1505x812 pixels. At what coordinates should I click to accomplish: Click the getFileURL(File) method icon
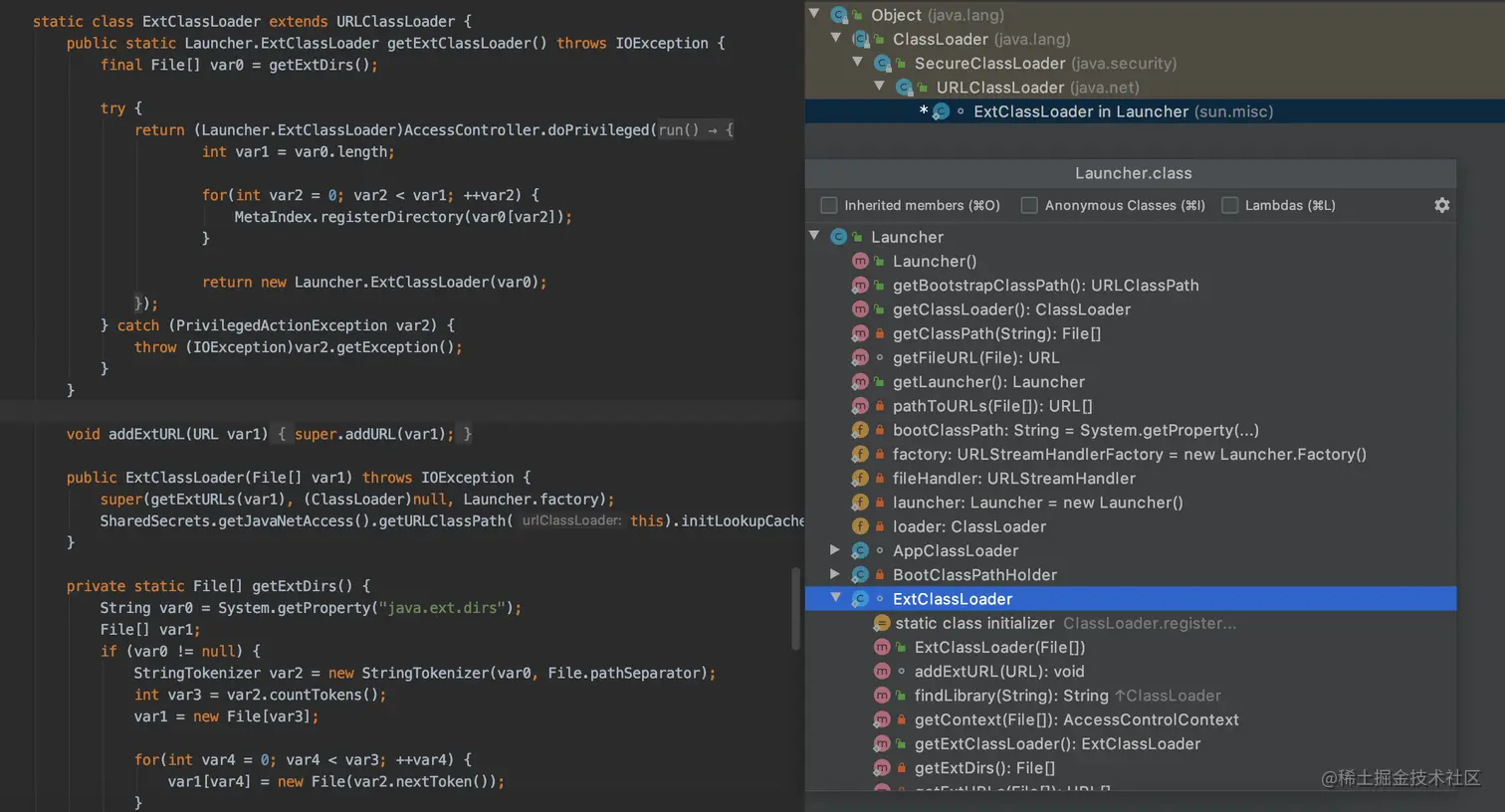point(860,357)
